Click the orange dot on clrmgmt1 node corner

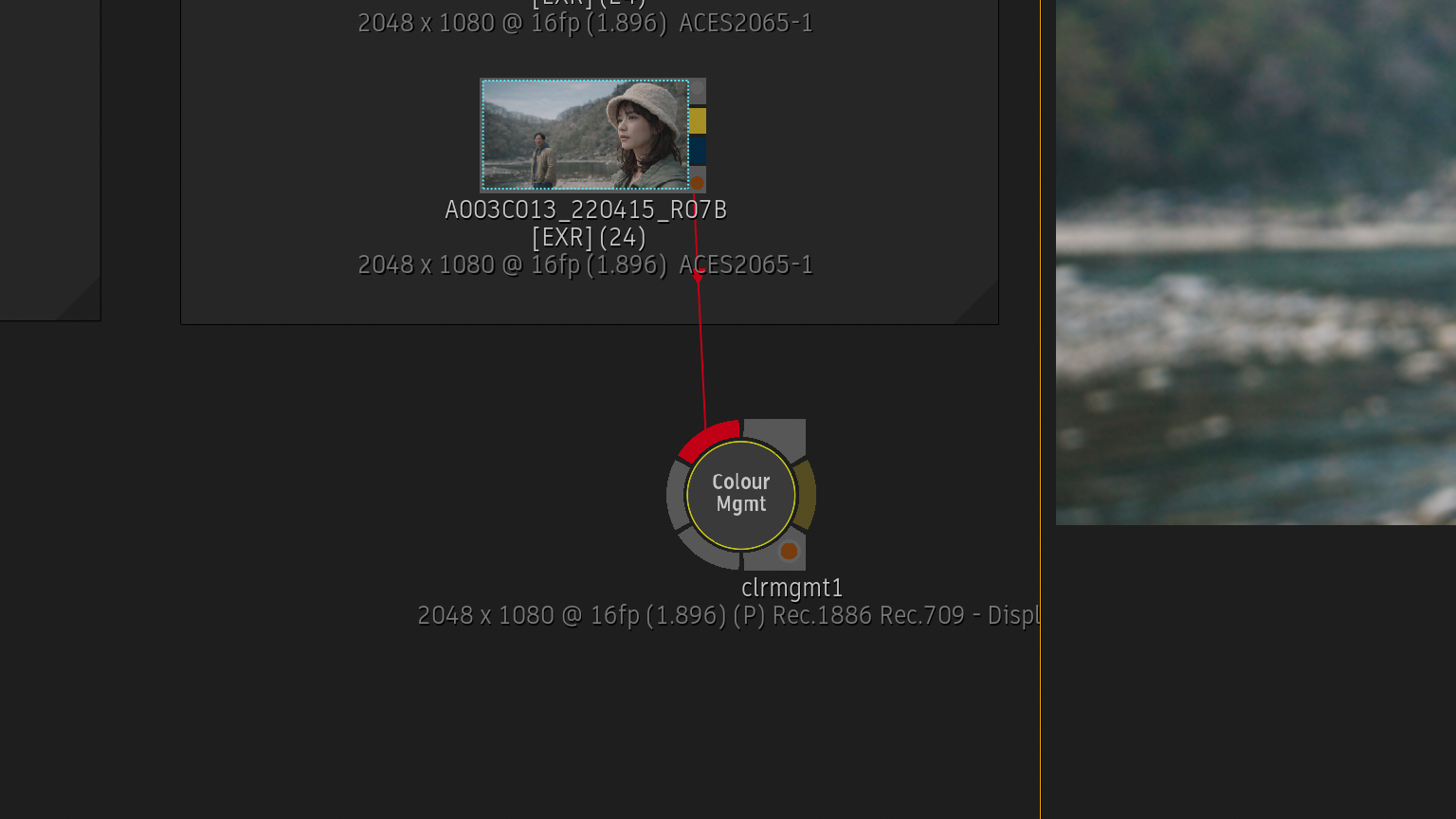pos(789,551)
